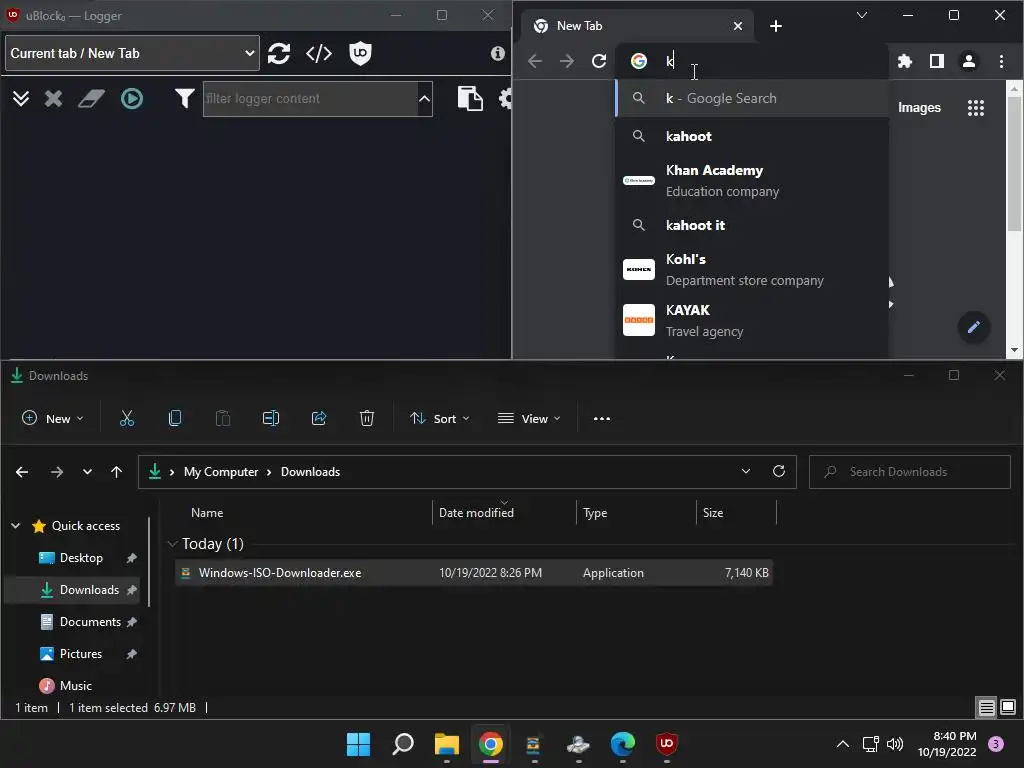Open uBlock logger settings gear

(x=505, y=99)
